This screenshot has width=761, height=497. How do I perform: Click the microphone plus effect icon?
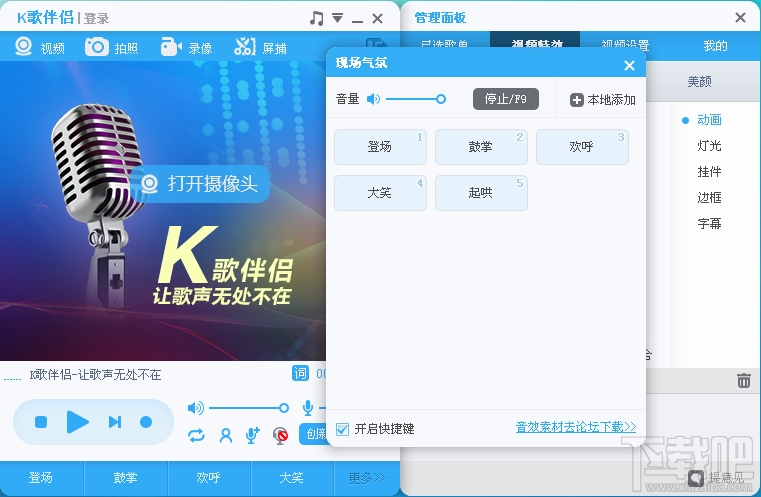pyautogui.click(x=252, y=435)
